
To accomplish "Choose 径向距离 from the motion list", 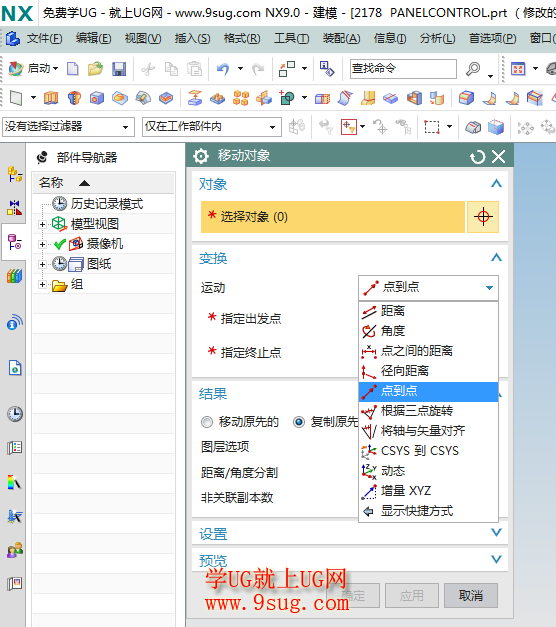I will tap(428, 371).
